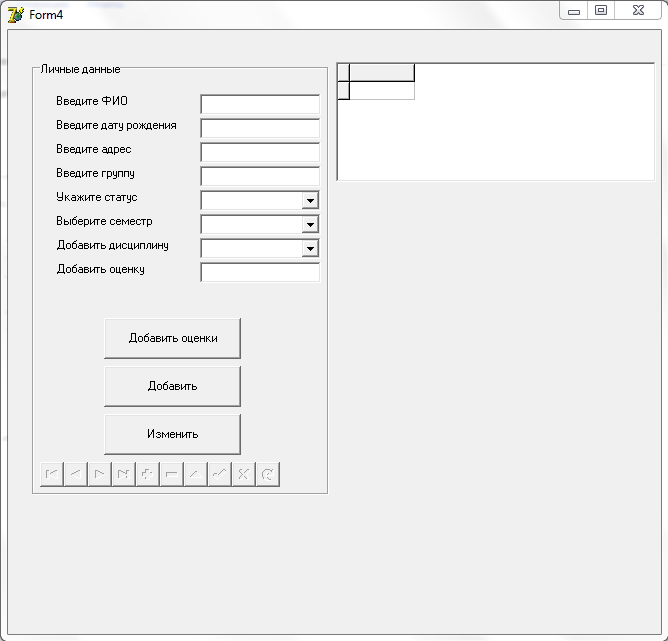Select the empty data cell in the grid
668x641 pixels.
click(x=382, y=91)
